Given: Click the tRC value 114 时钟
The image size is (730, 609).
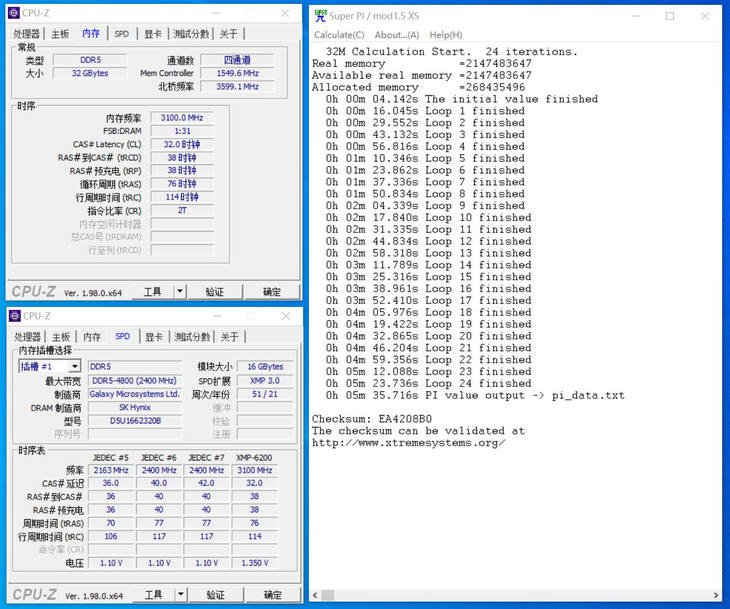Looking at the screenshot, I should (x=182, y=197).
